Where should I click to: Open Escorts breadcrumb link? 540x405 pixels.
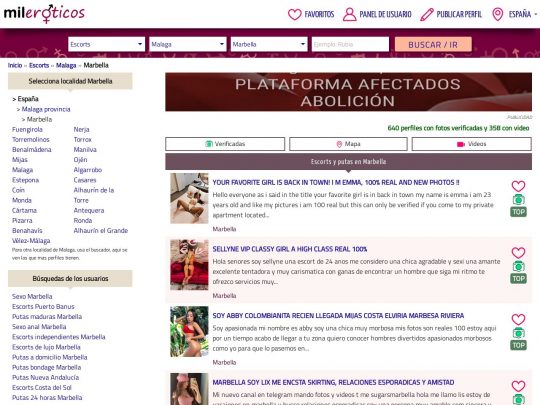point(39,65)
